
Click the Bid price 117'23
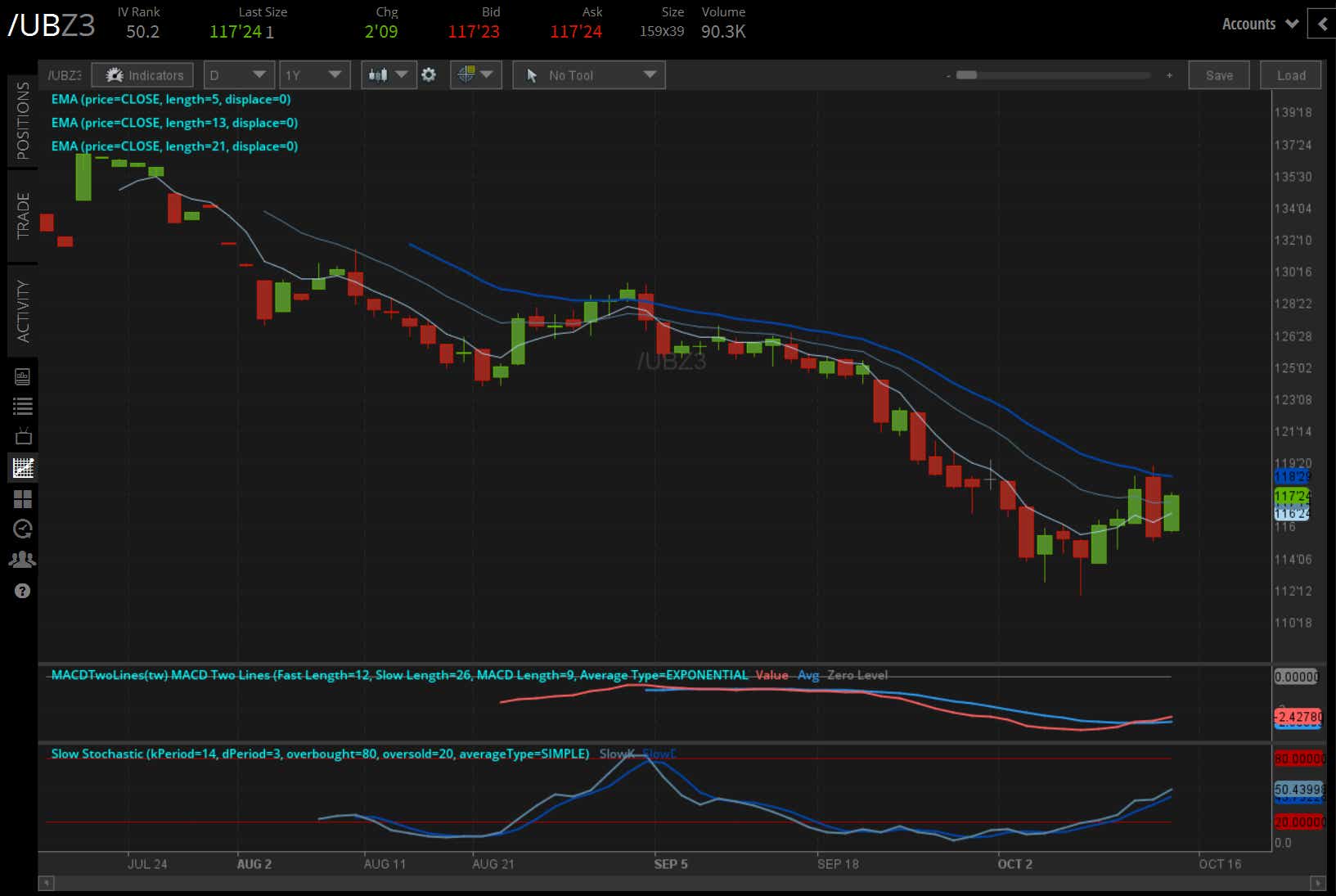[x=474, y=32]
